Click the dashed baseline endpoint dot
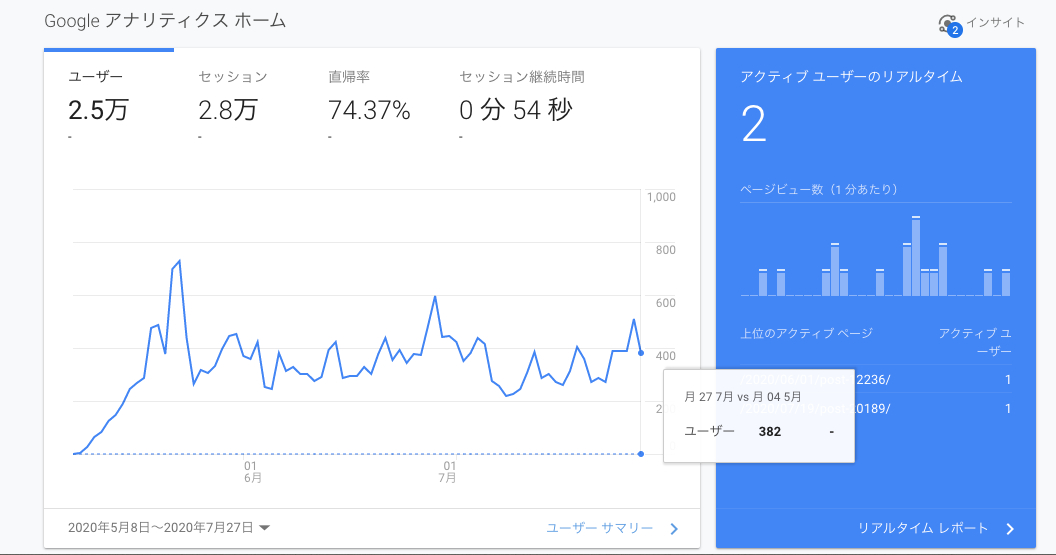1056x555 pixels. point(640,454)
